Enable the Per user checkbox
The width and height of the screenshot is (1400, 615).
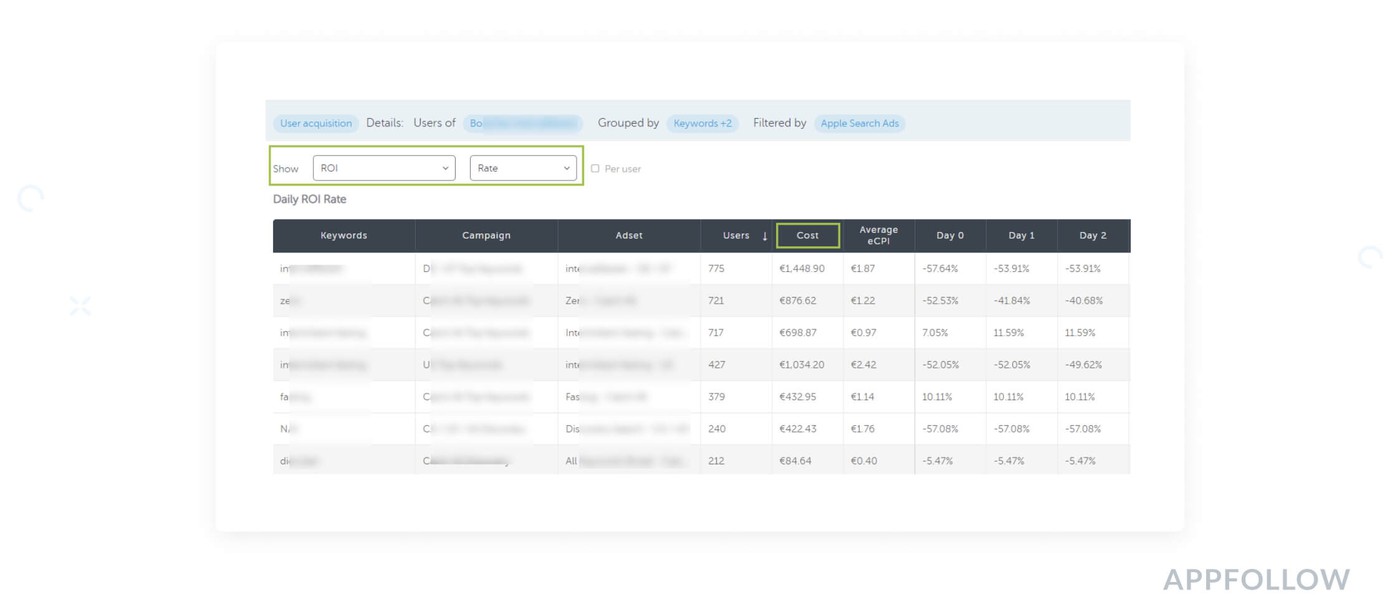click(595, 169)
